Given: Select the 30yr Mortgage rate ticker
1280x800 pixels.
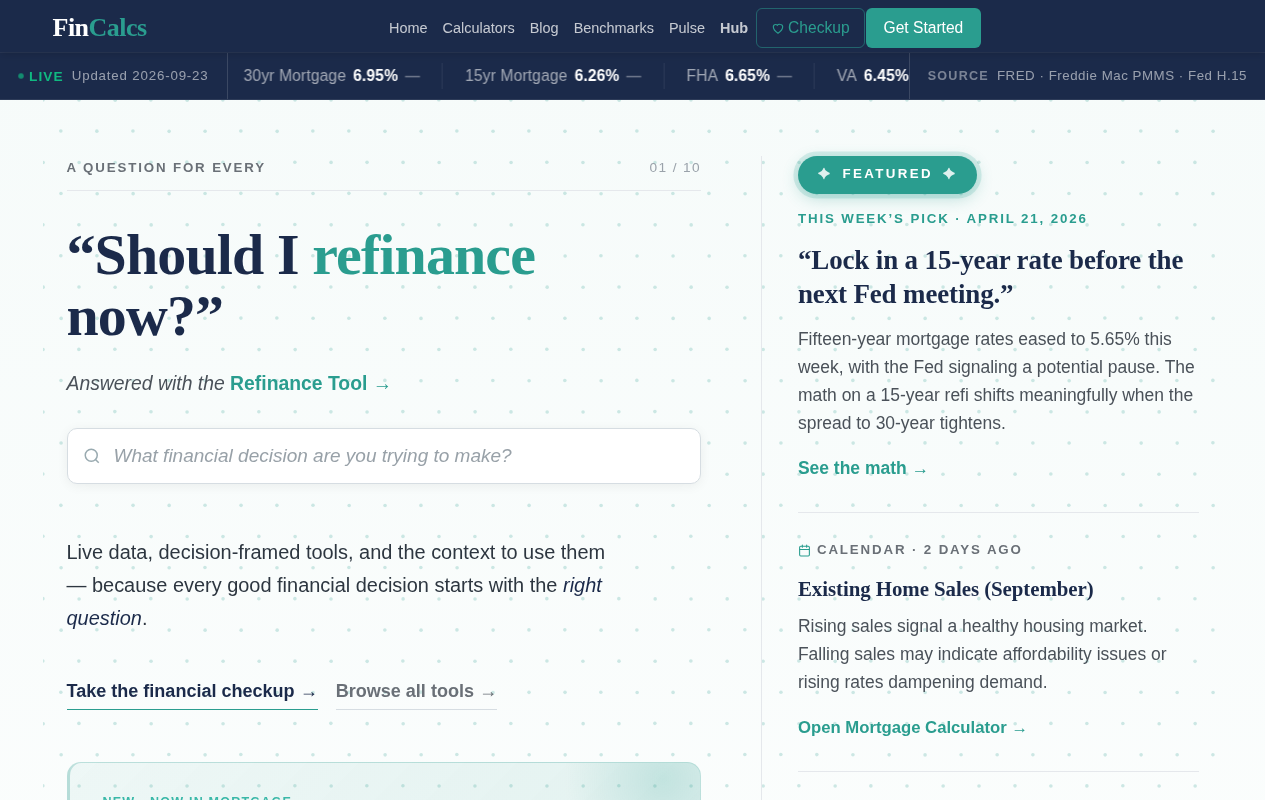Looking at the screenshot, I should pyautogui.click(x=331, y=76).
